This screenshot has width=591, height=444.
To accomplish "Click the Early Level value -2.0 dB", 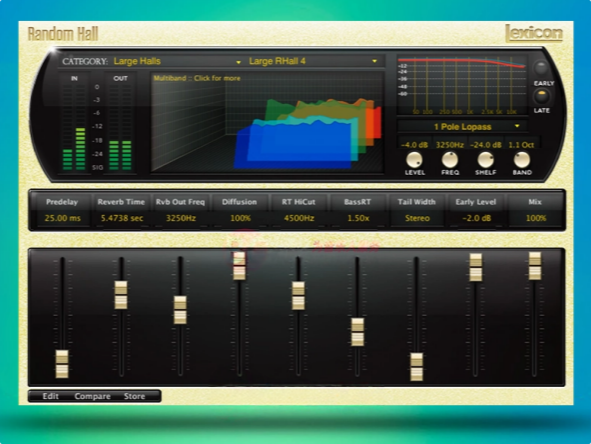I will [x=476, y=218].
